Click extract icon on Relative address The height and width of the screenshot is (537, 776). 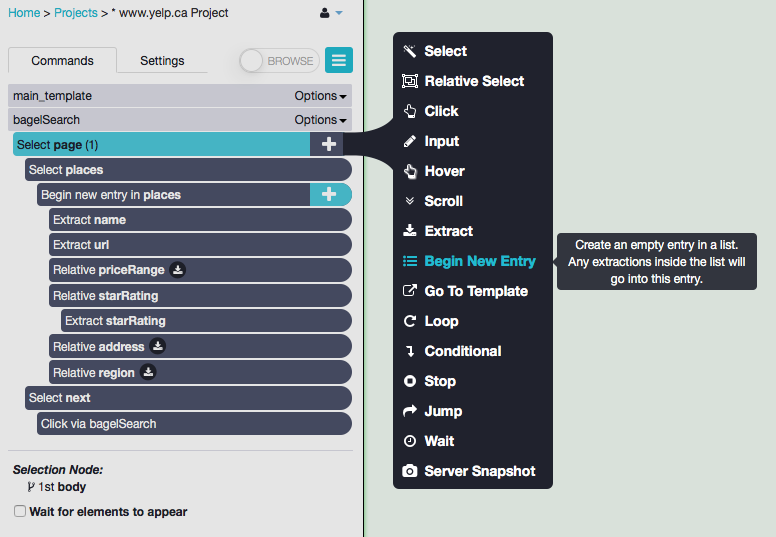(157, 346)
